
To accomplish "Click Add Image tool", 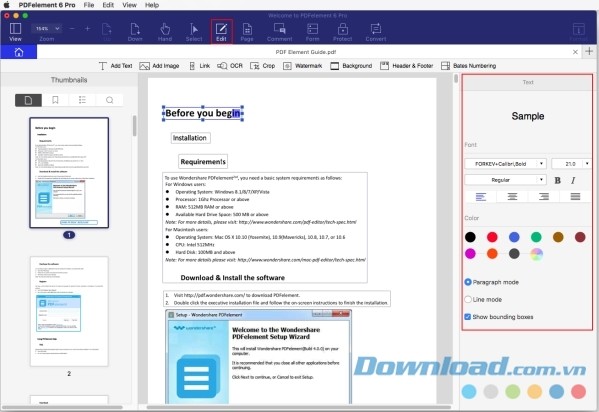I will pos(159,66).
